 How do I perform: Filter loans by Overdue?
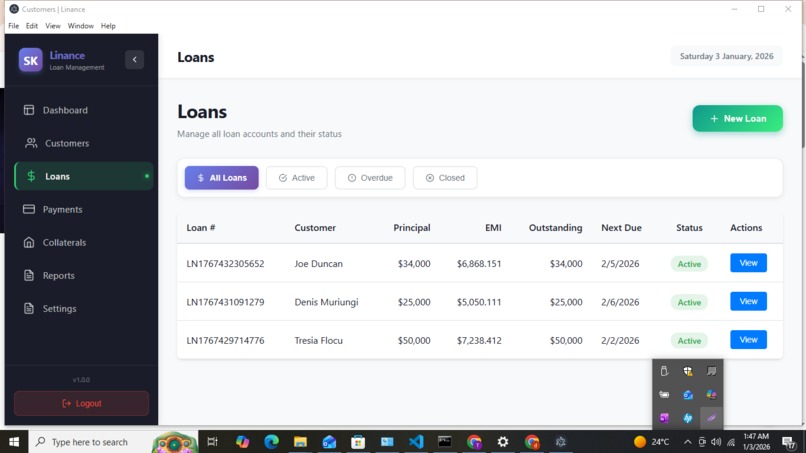click(x=370, y=178)
